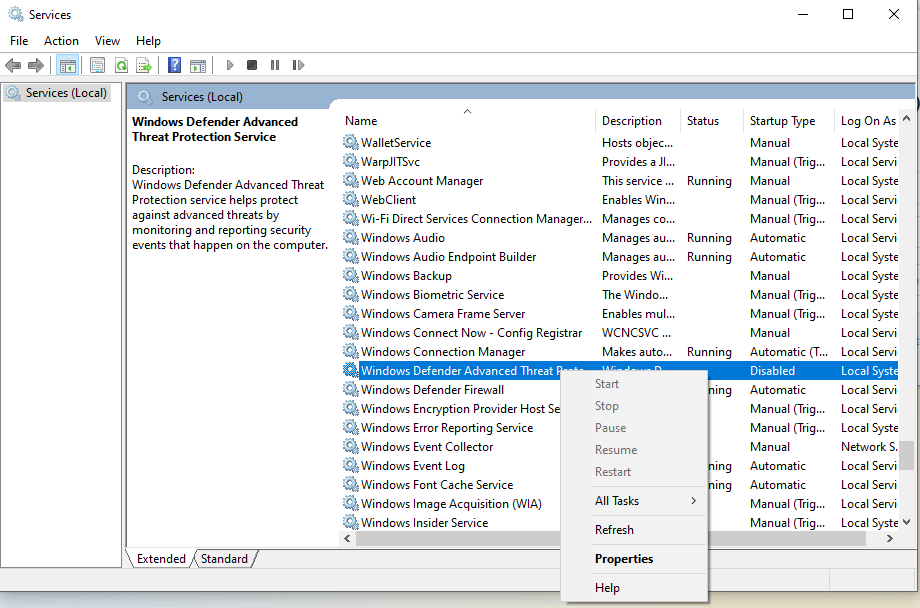The width and height of the screenshot is (920, 608).
Task: Open the Help menu in menu bar
Action: (148, 40)
